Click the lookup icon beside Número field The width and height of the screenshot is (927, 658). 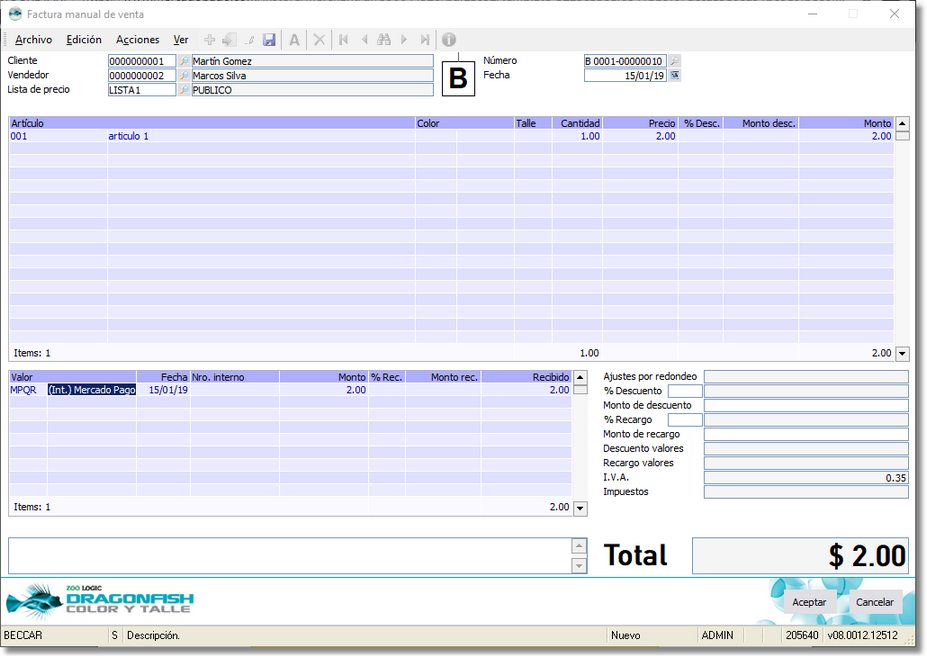pos(674,61)
